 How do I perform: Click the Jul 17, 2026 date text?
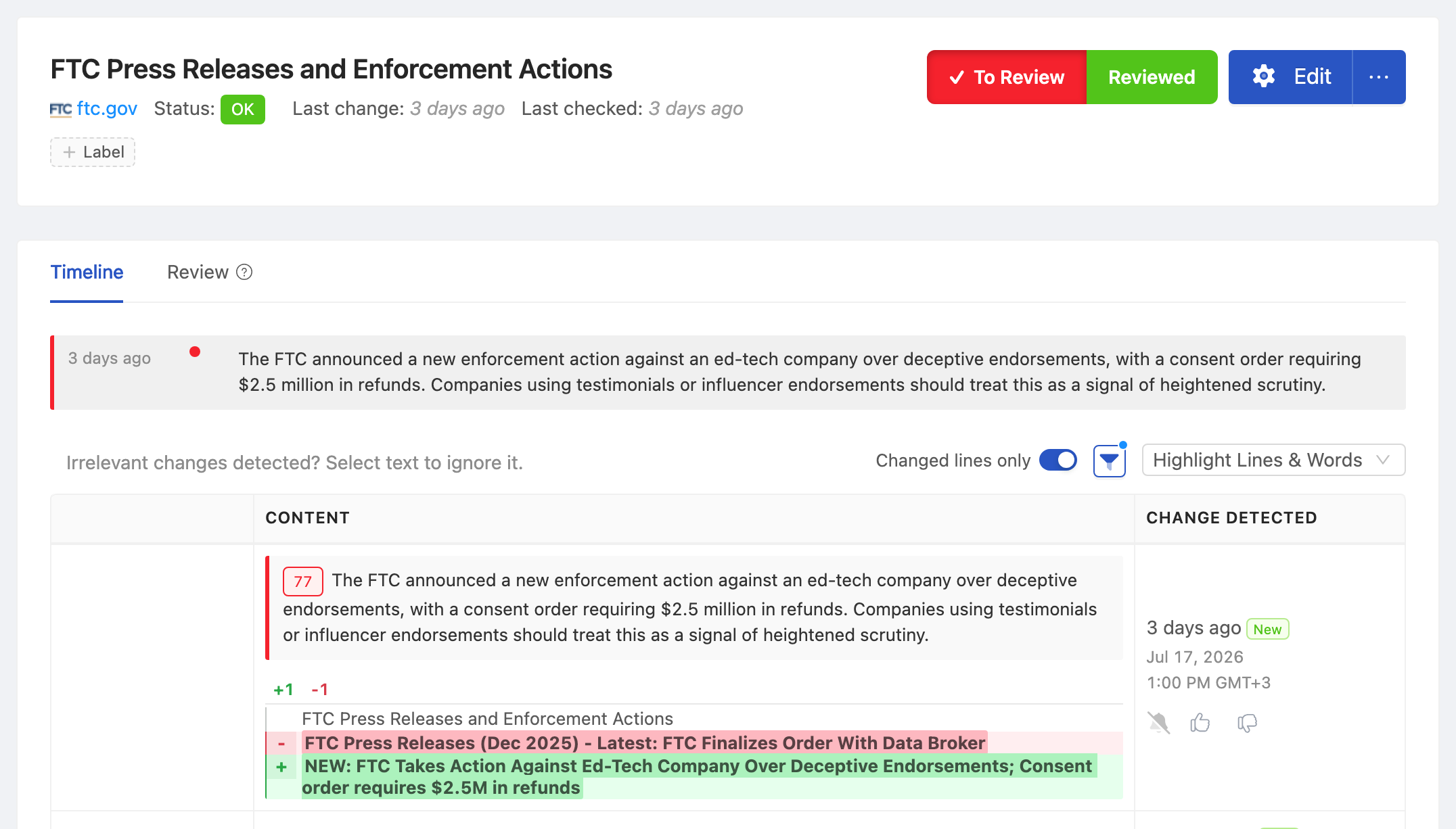(x=1195, y=657)
